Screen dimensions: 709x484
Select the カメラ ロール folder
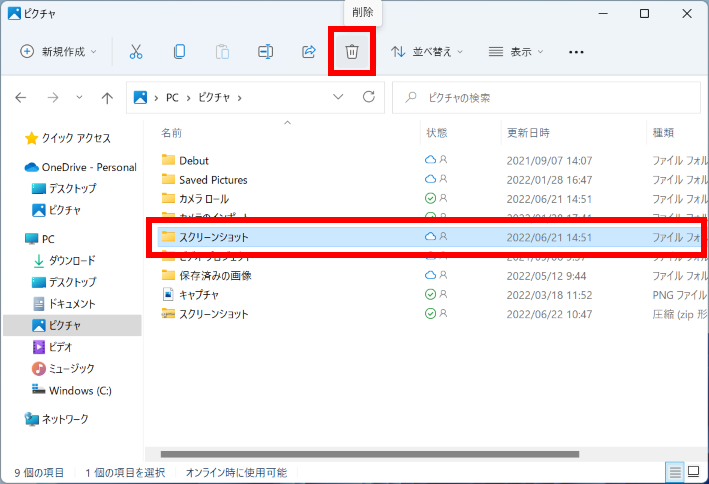tap(195, 199)
